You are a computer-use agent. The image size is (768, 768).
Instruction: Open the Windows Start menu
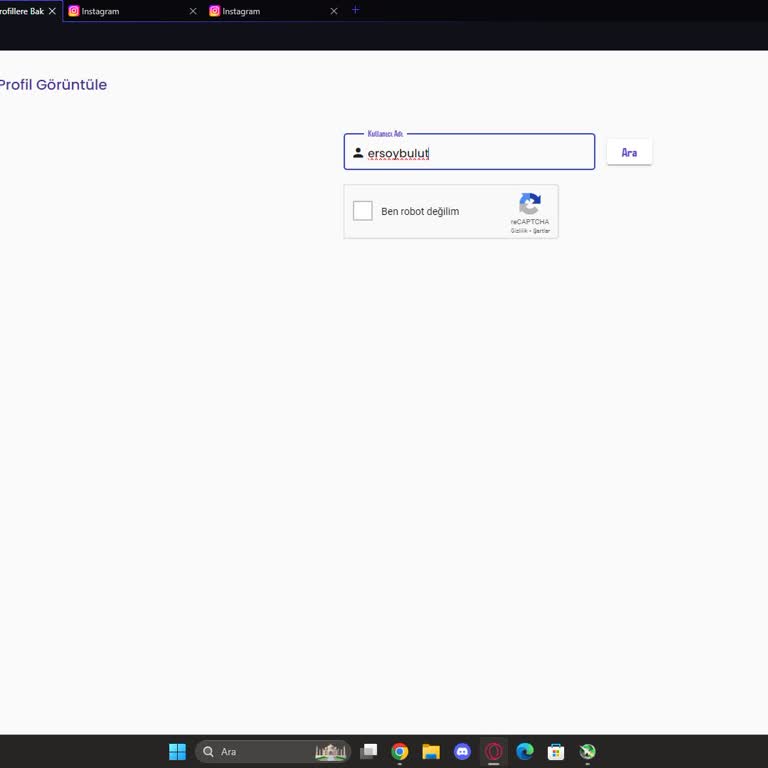(x=177, y=751)
